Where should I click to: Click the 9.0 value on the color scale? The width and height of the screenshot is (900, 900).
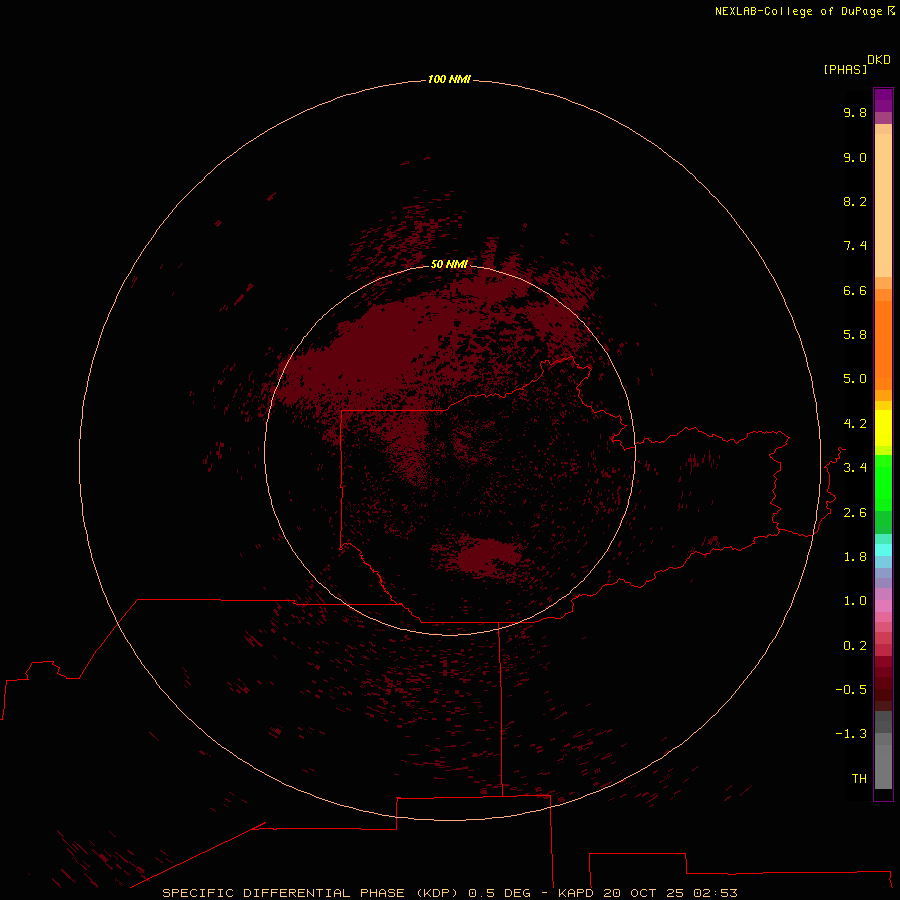pos(855,157)
